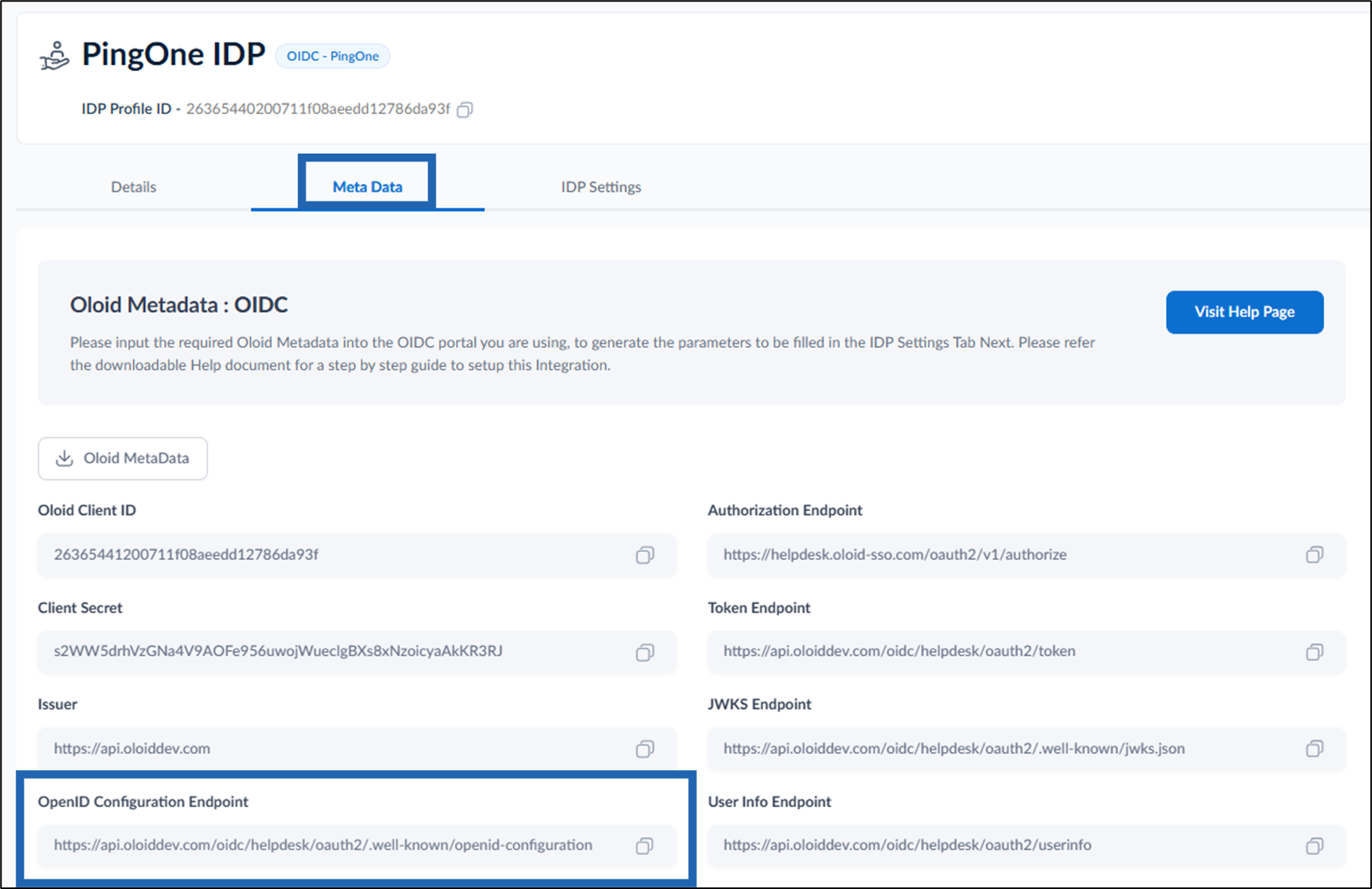Click the download arrow icon on Oloid MetaData
Screen dimensions: 1372x889
coord(65,458)
